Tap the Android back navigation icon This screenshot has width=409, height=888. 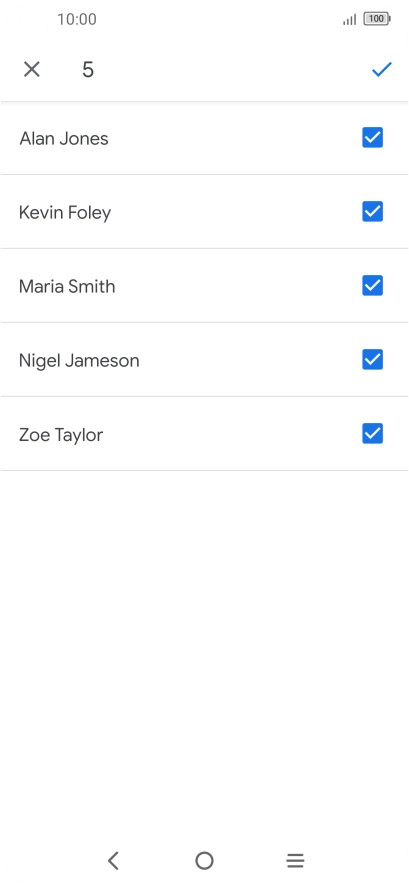113,860
